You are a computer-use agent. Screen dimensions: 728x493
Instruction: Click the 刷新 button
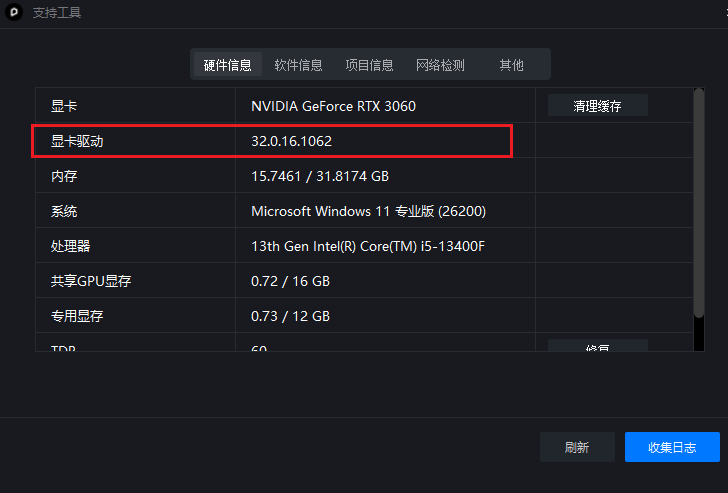point(577,447)
